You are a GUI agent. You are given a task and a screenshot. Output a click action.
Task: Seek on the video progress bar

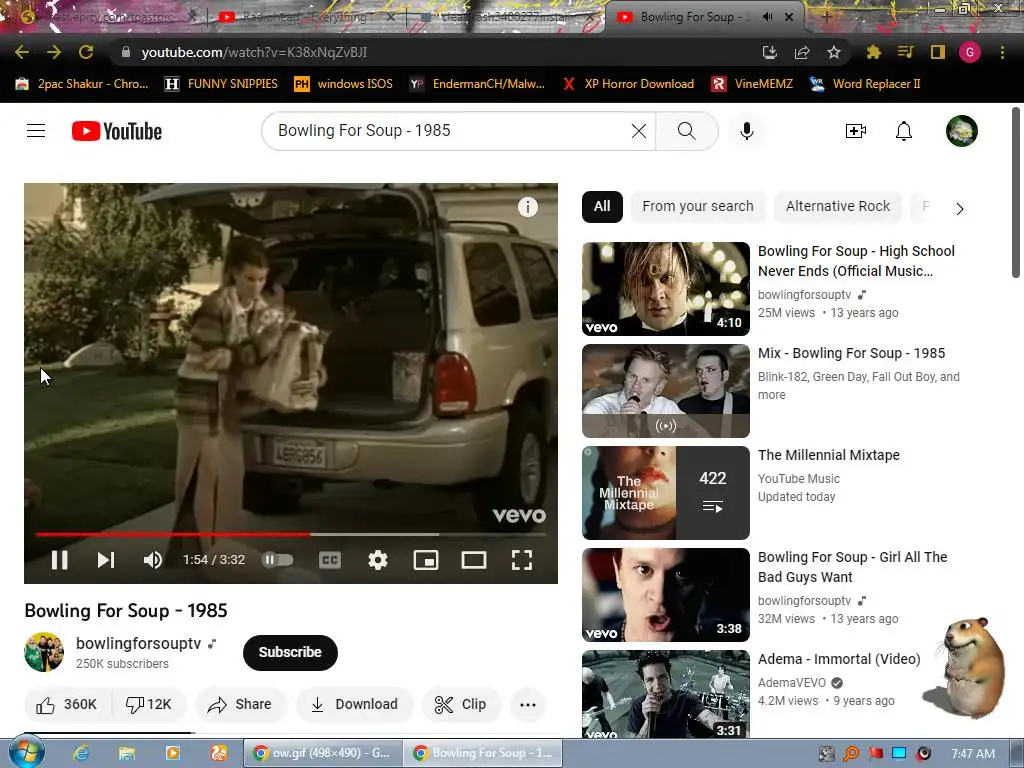click(x=291, y=534)
